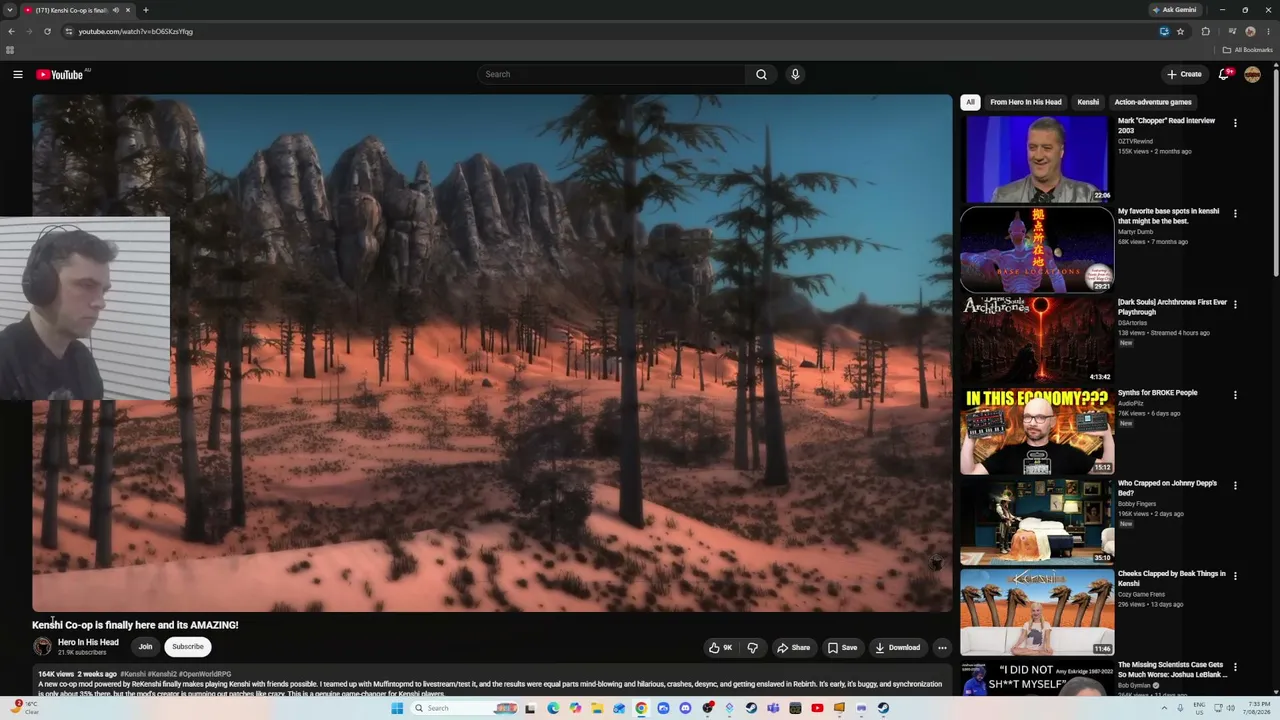The height and width of the screenshot is (720, 1280).
Task: Subscribe to Hero In His Head
Action: pos(188,647)
